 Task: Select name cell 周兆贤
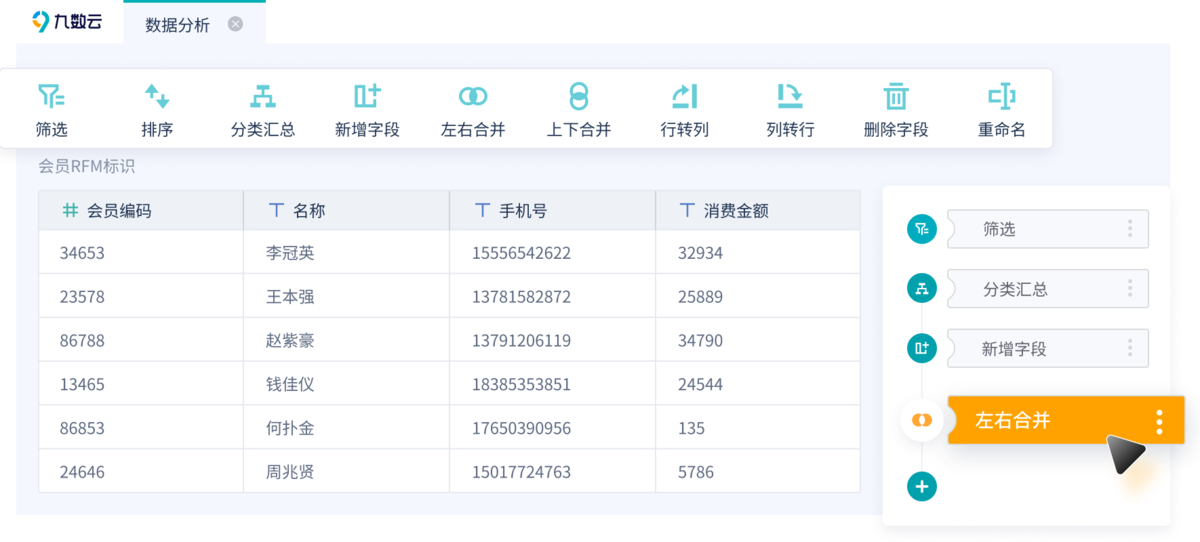346,471
